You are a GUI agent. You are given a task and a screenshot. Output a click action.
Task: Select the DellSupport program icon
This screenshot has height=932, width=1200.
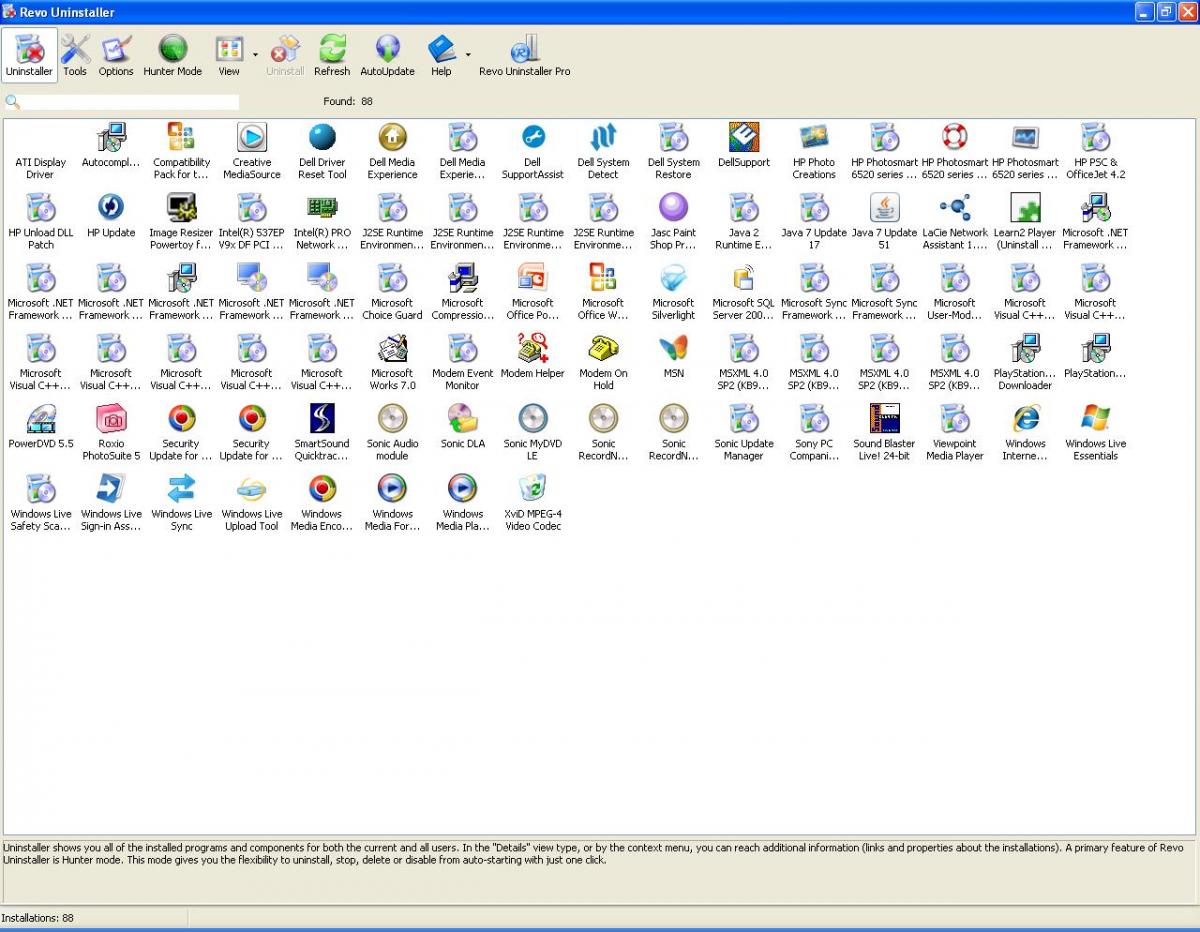coord(744,137)
